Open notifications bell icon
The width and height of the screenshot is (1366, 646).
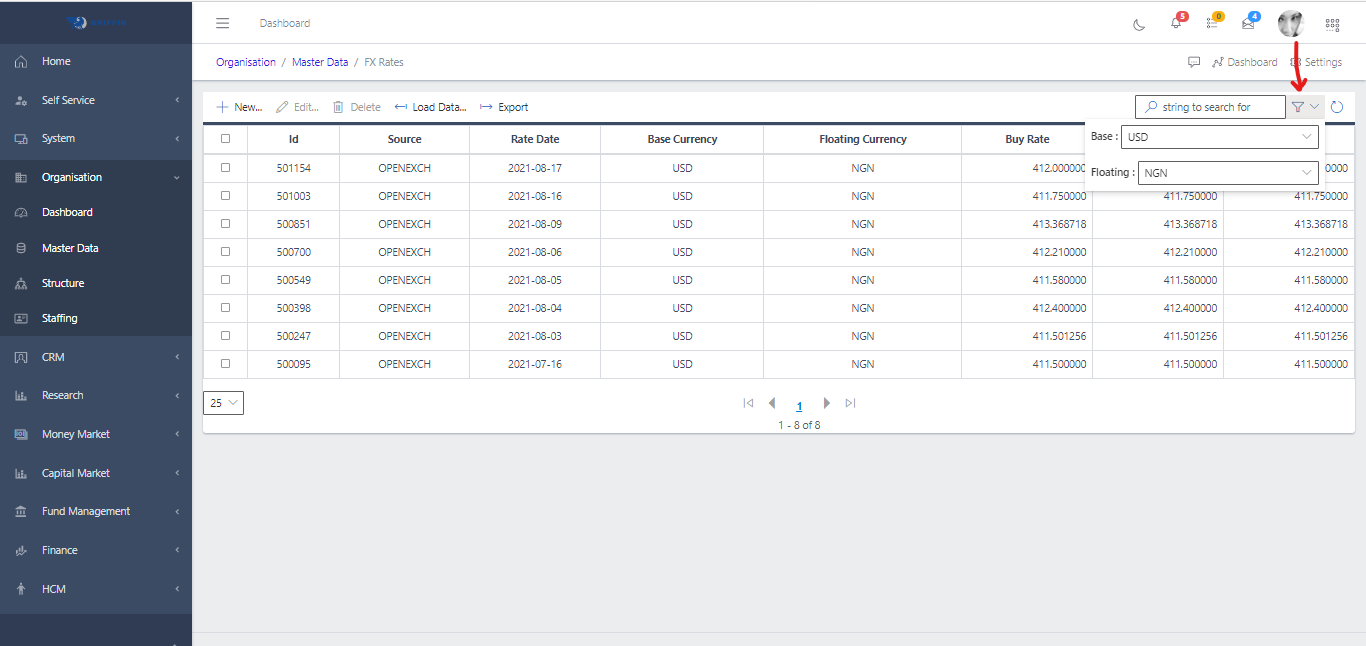pos(1176,24)
